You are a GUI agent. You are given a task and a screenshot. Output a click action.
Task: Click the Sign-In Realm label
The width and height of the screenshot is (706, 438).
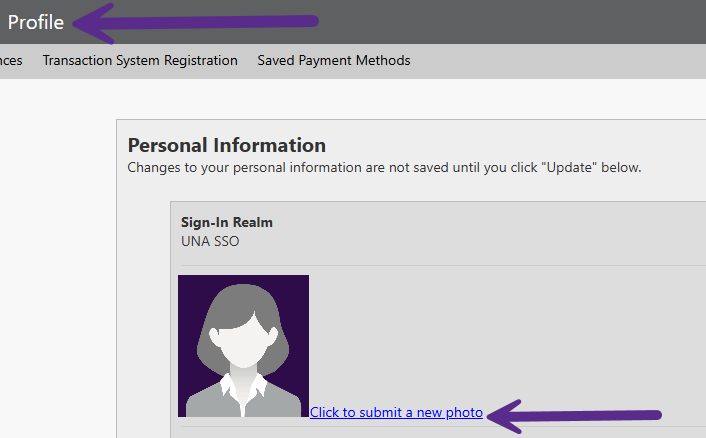click(x=227, y=222)
